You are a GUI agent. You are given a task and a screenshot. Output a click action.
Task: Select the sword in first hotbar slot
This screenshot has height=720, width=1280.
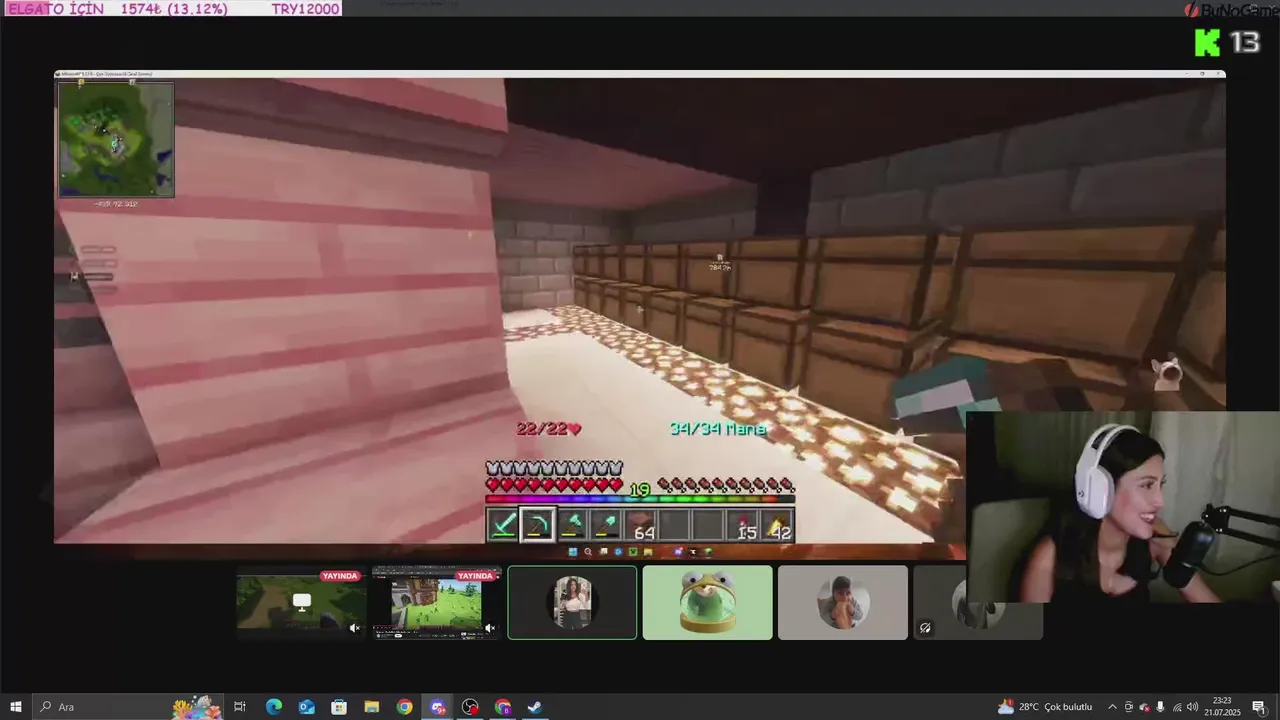pos(503,525)
